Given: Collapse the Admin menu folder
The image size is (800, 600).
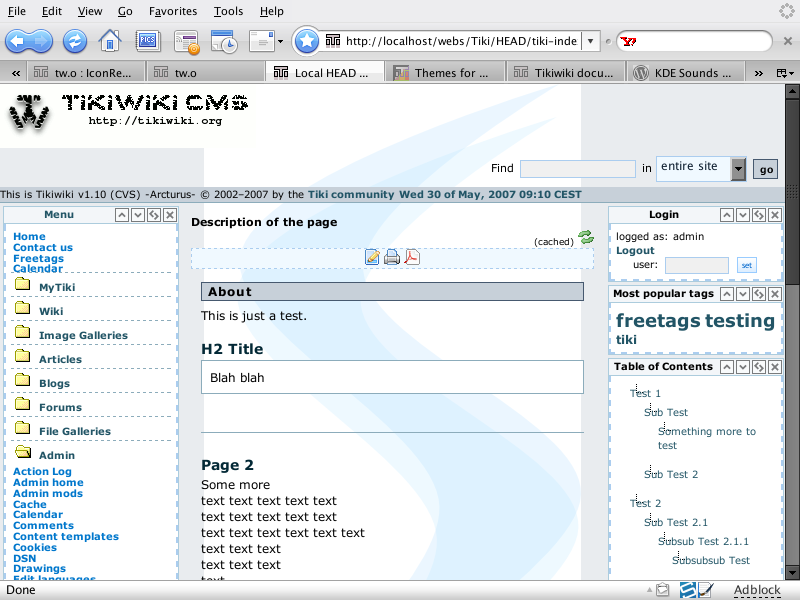Looking at the screenshot, I should [x=23, y=454].
